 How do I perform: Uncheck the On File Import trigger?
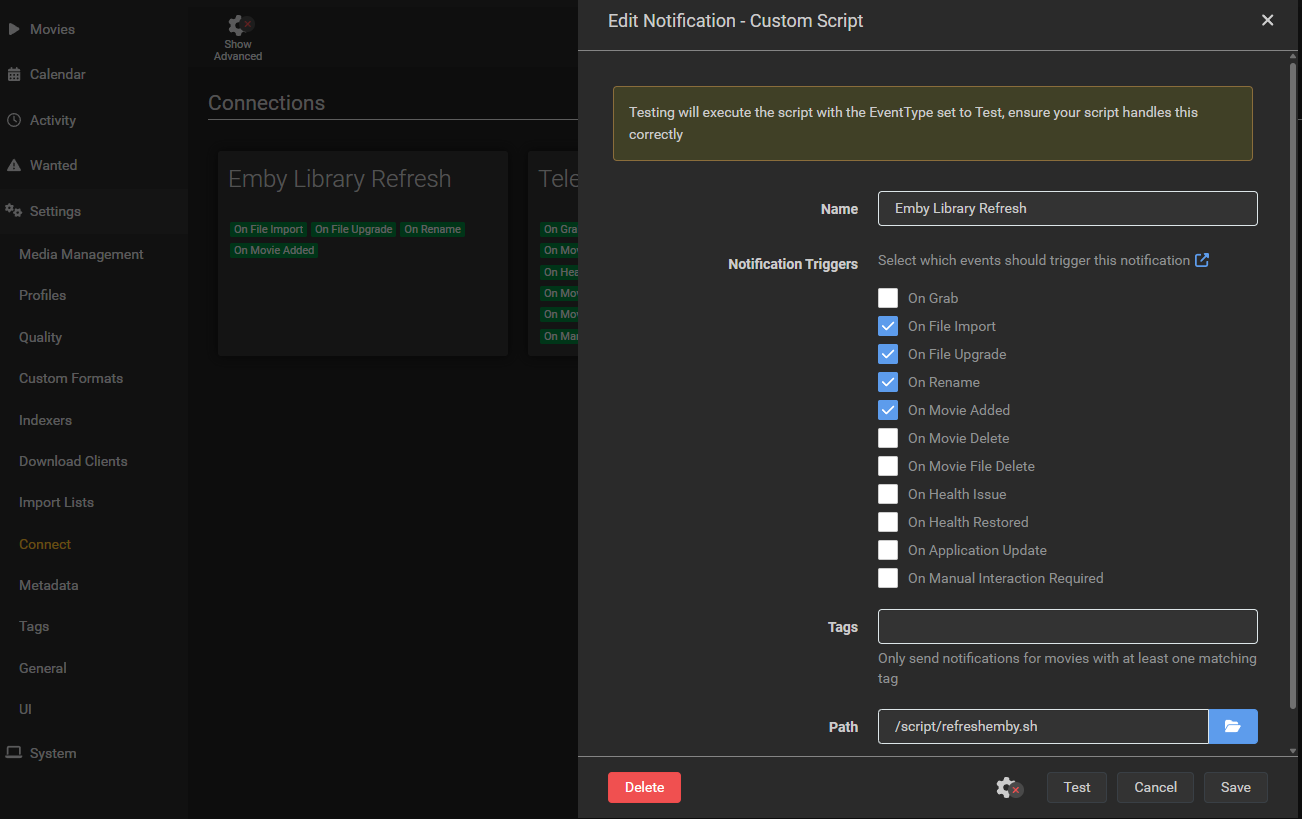888,326
